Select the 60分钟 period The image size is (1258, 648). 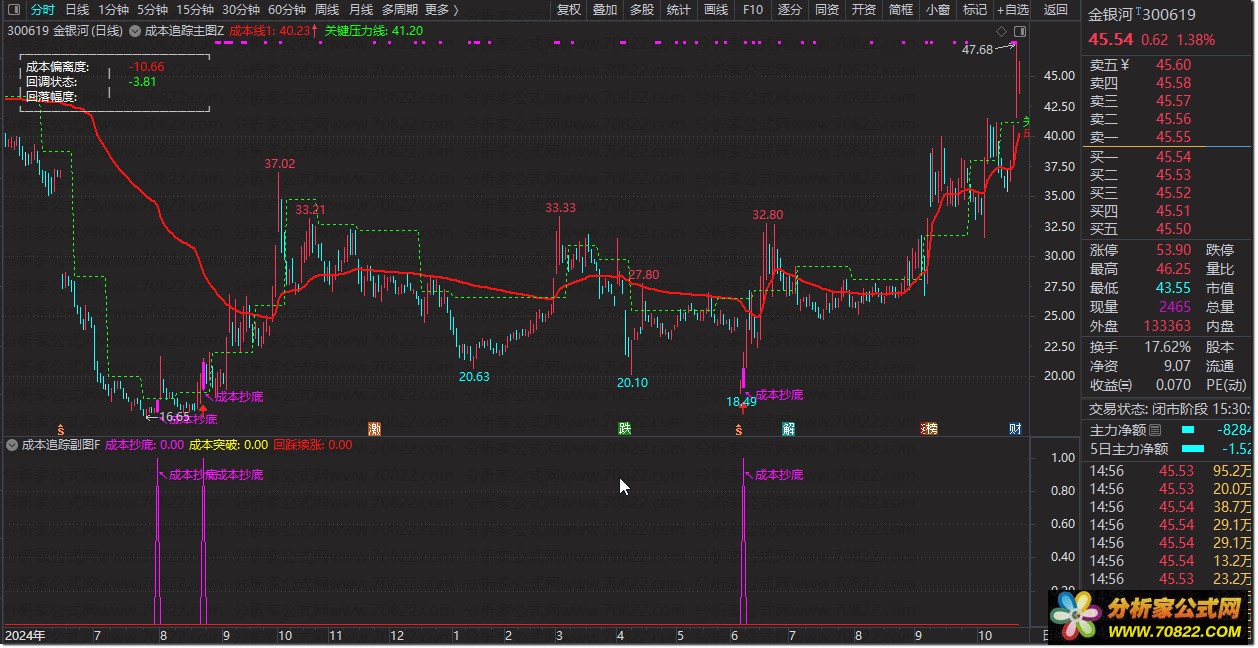(x=287, y=10)
